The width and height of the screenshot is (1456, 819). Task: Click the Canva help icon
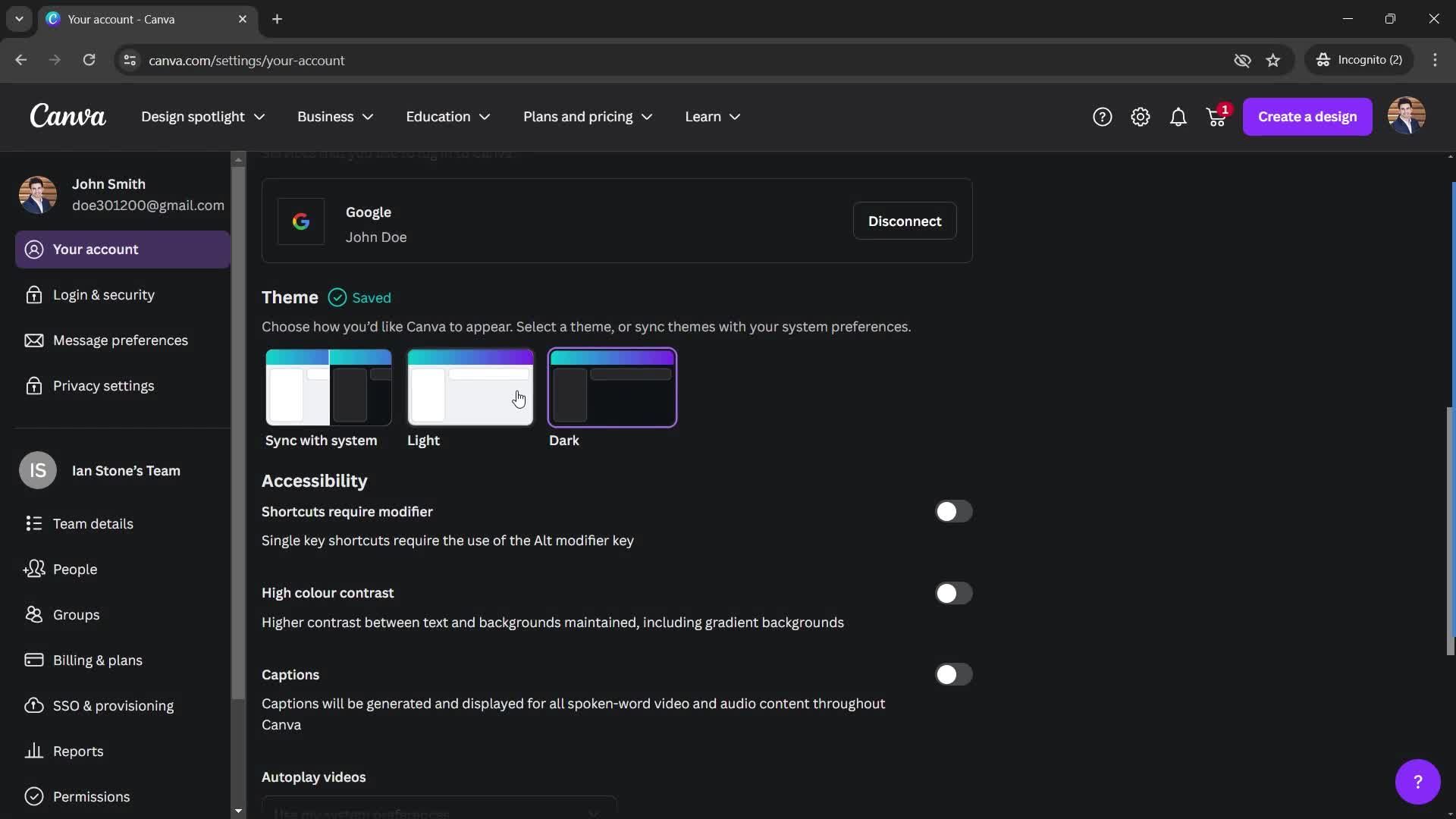pos(1102,117)
